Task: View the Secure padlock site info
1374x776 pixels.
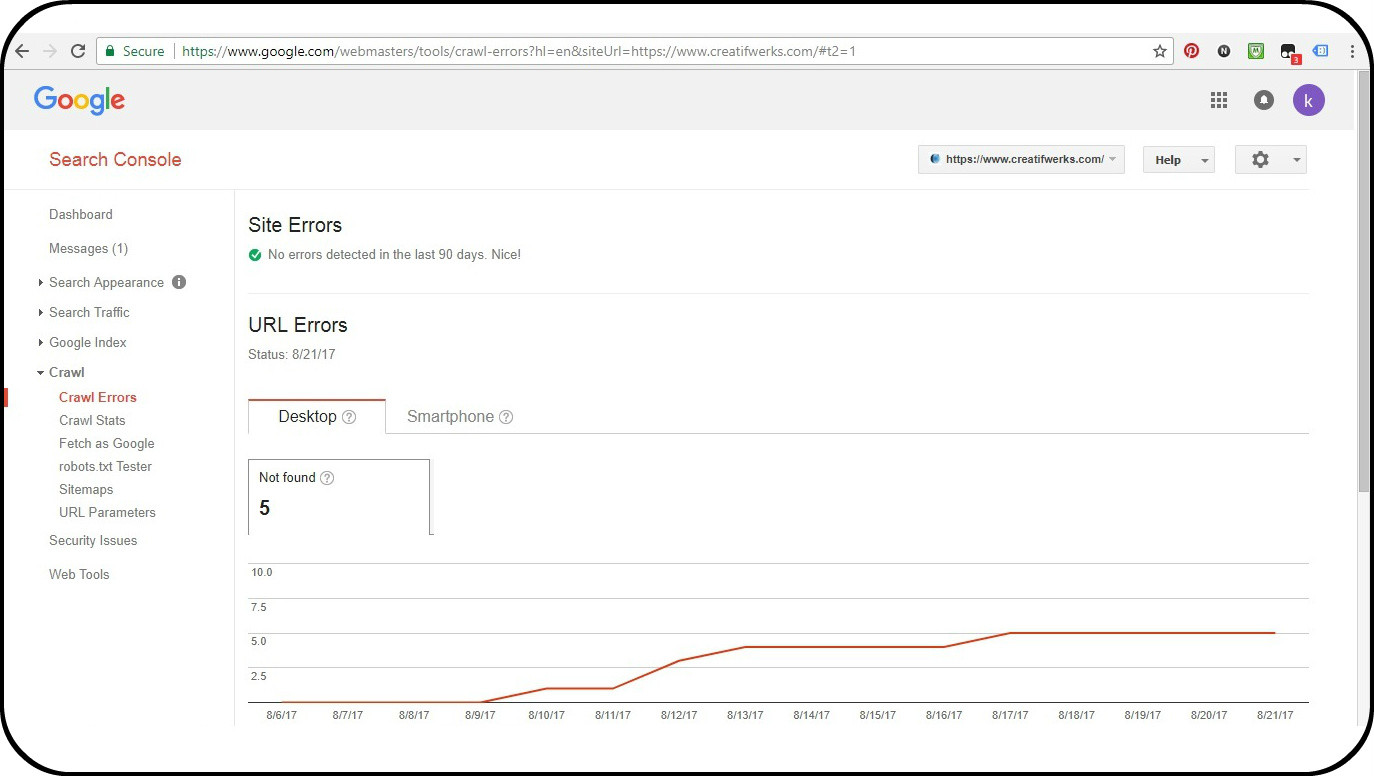Action: (x=134, y=51)
